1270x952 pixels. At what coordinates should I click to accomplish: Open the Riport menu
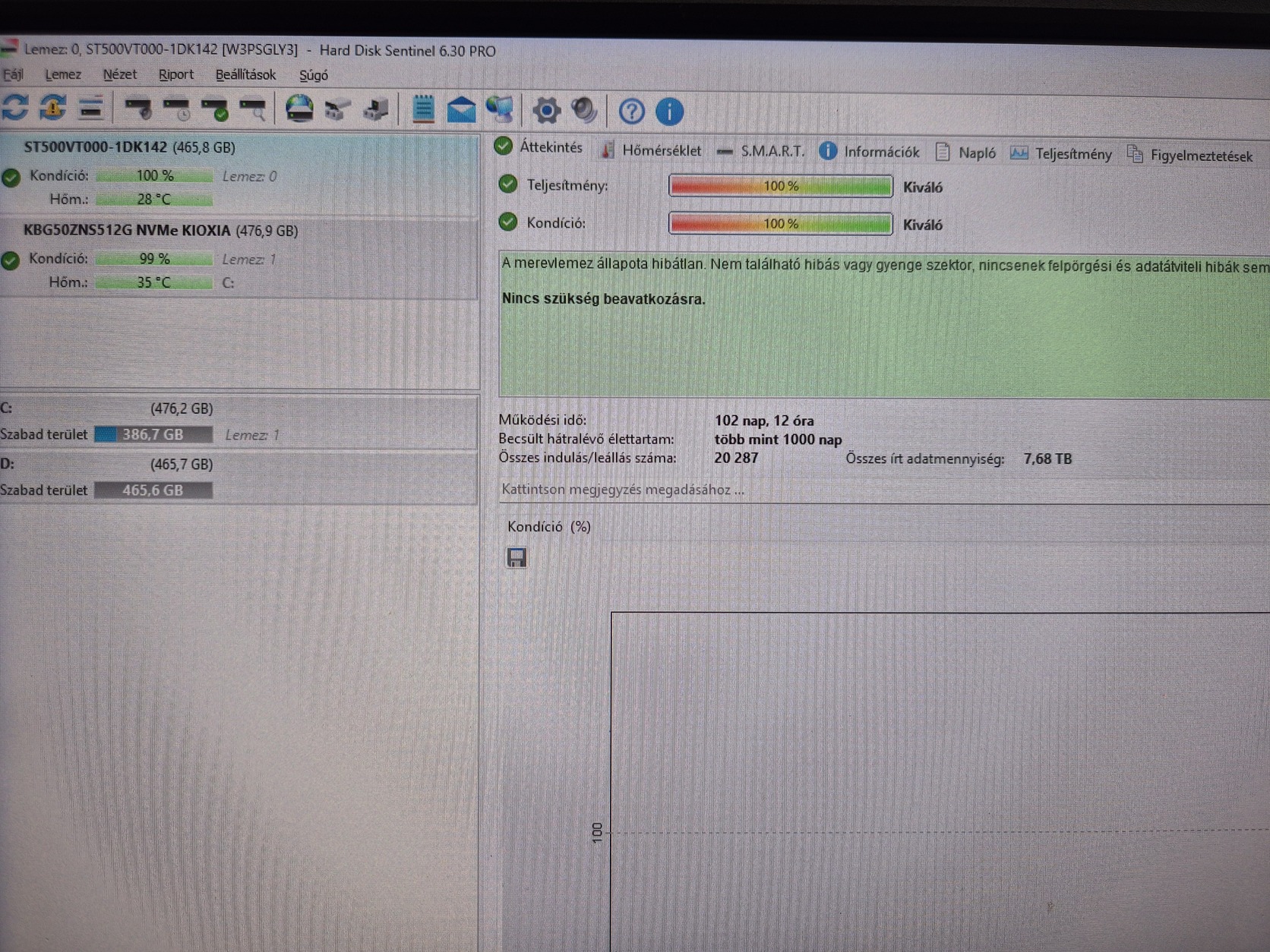[176, 74]
